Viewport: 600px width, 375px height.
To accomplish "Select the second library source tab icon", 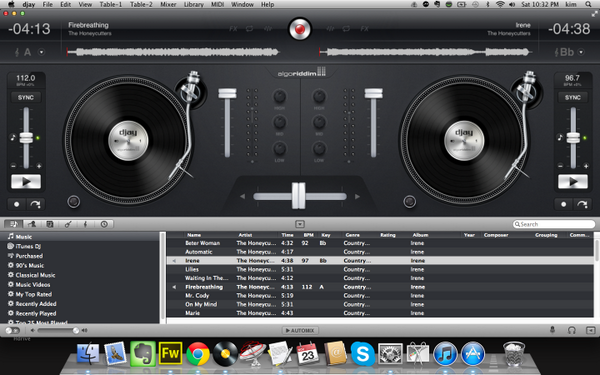I will click(x=32, y=224).
